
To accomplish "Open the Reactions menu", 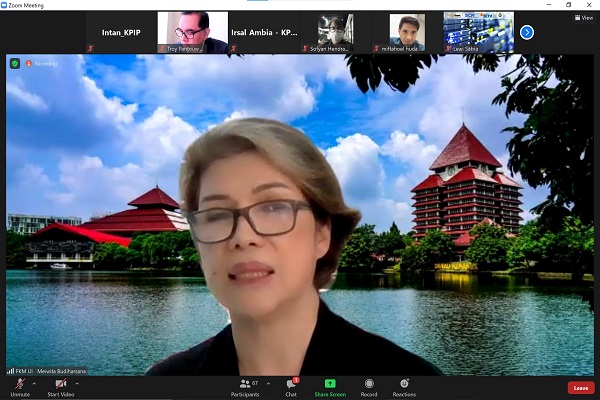I will click(404, 384).
